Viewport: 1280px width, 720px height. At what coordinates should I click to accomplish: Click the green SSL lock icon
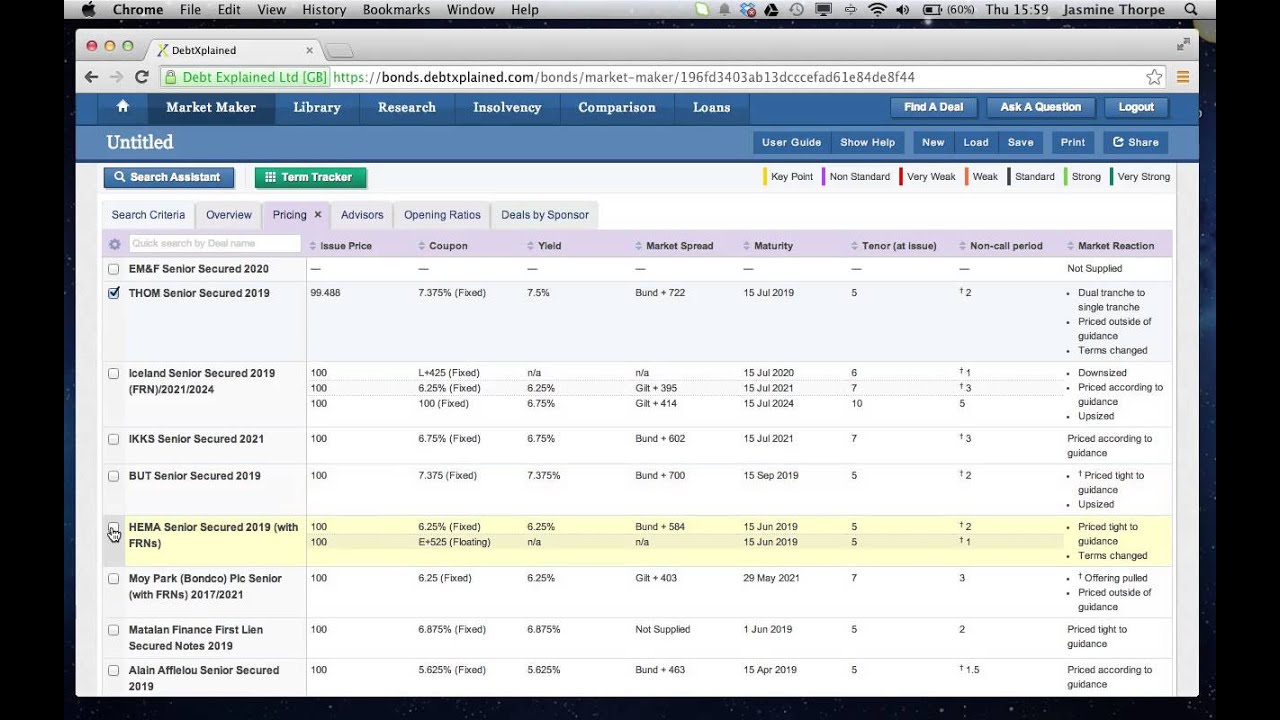(170, 77)
